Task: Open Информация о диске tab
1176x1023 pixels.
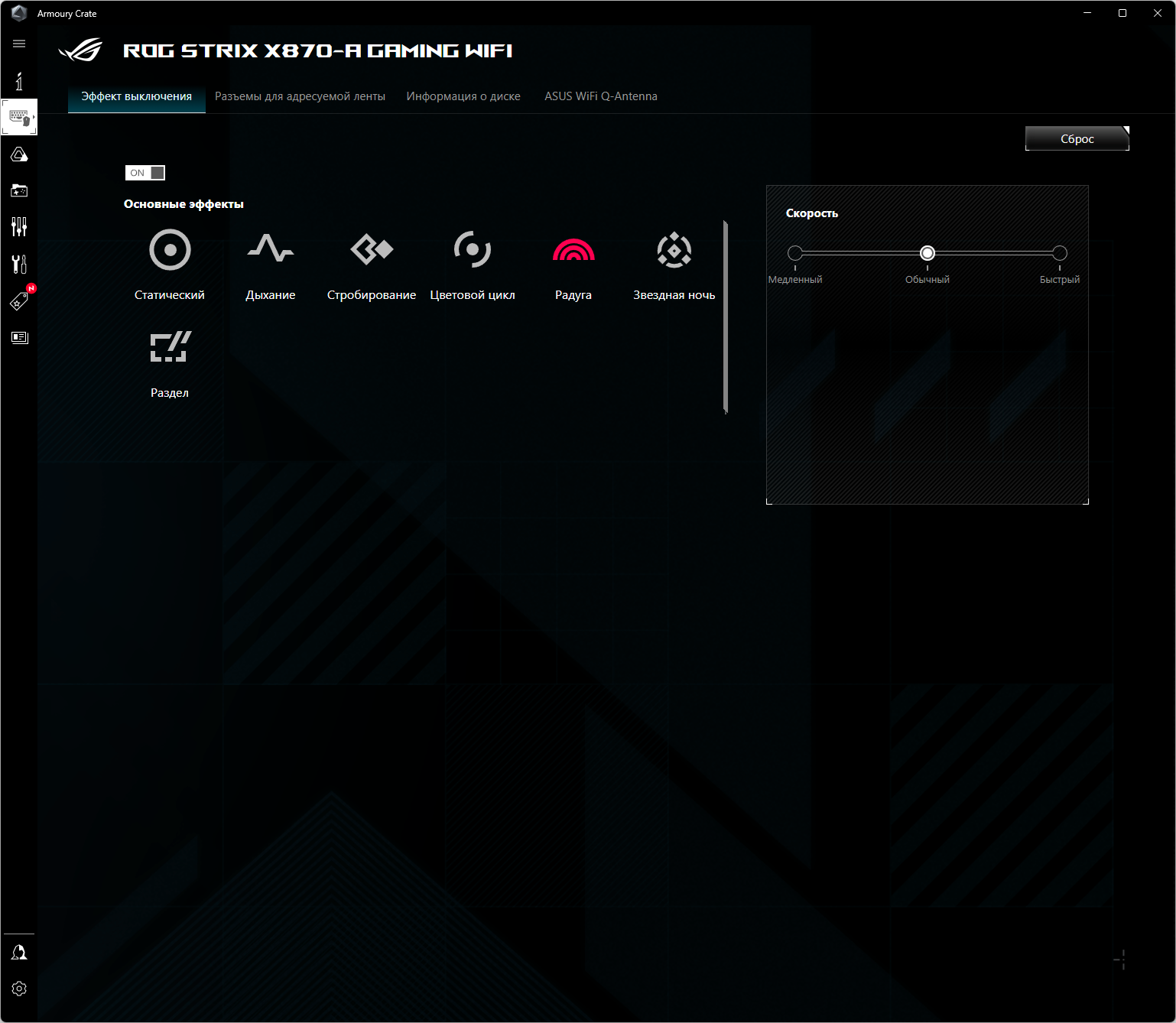Action: pyautogui.click(x=463, y=96)
